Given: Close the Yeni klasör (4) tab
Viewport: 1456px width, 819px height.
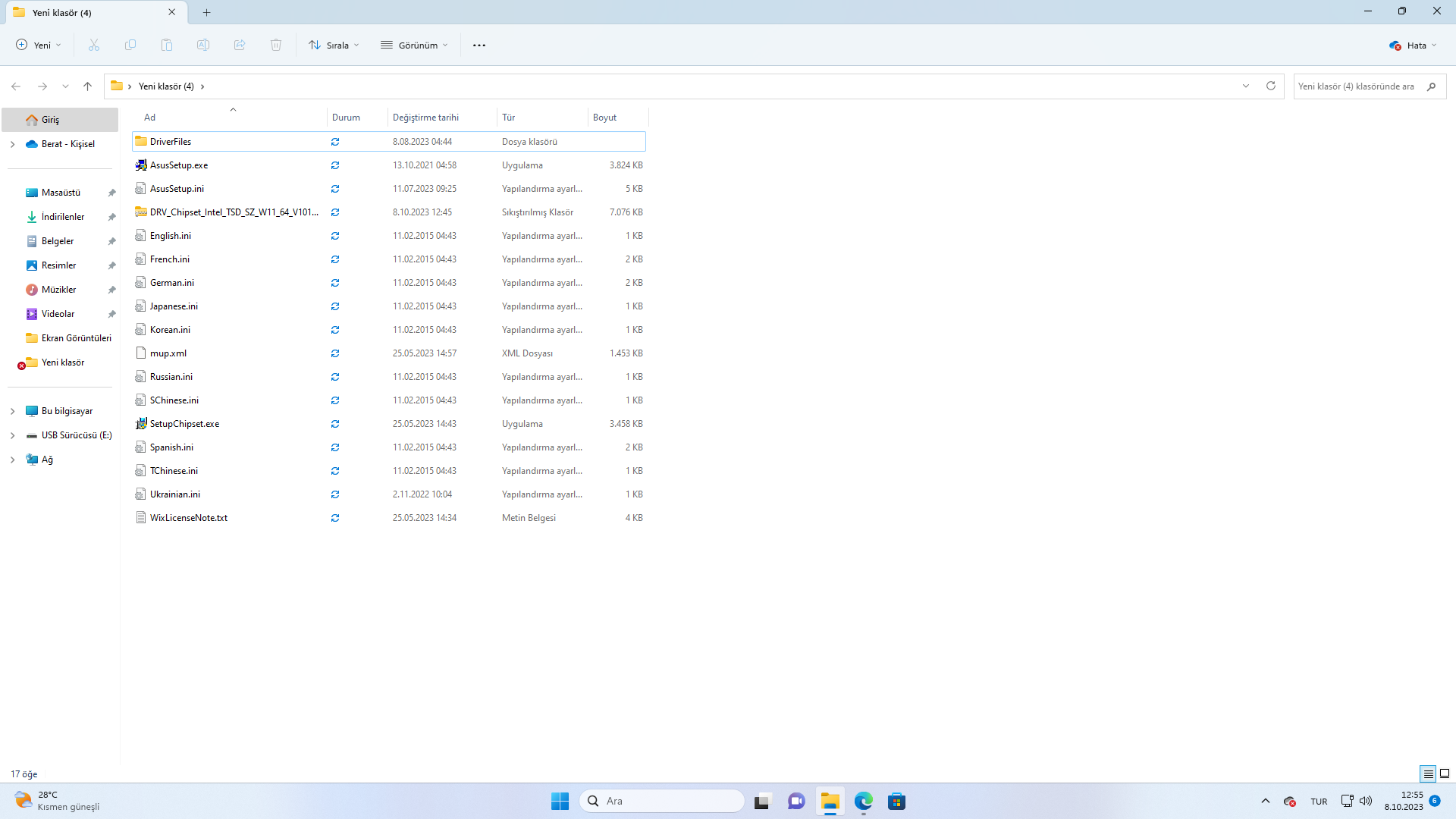Looking at the screenshot, I should [172, 12].
